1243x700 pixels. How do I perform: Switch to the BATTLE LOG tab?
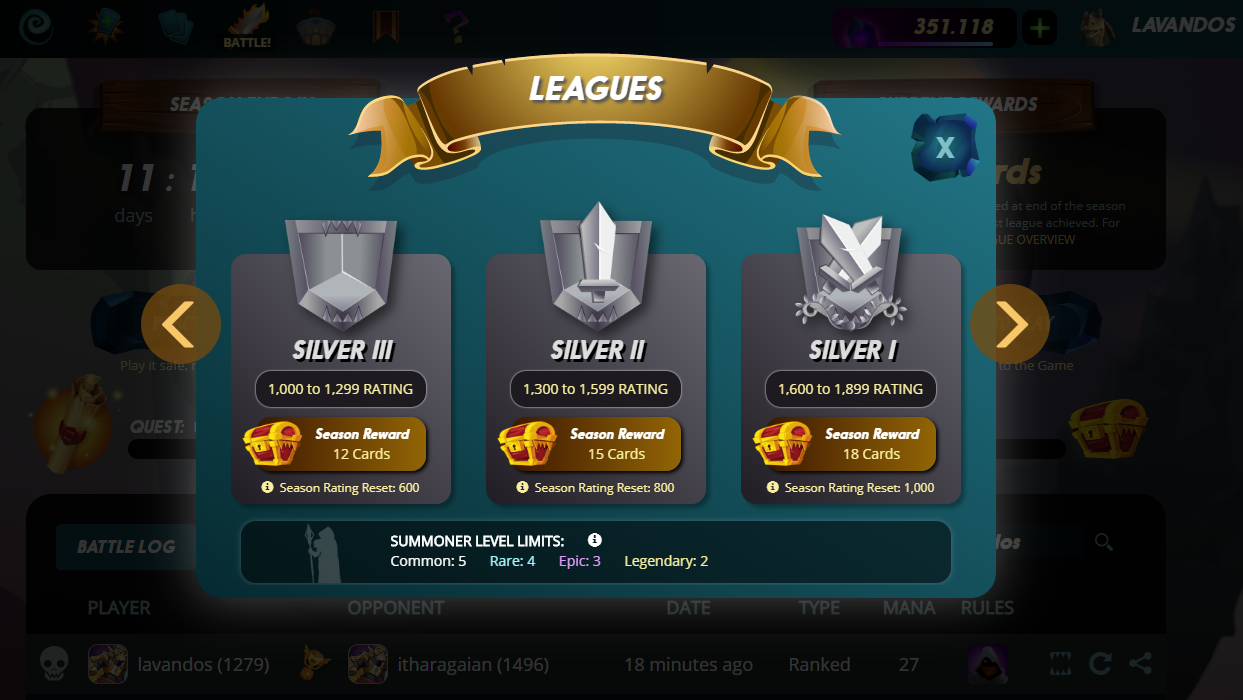[126, 546]
